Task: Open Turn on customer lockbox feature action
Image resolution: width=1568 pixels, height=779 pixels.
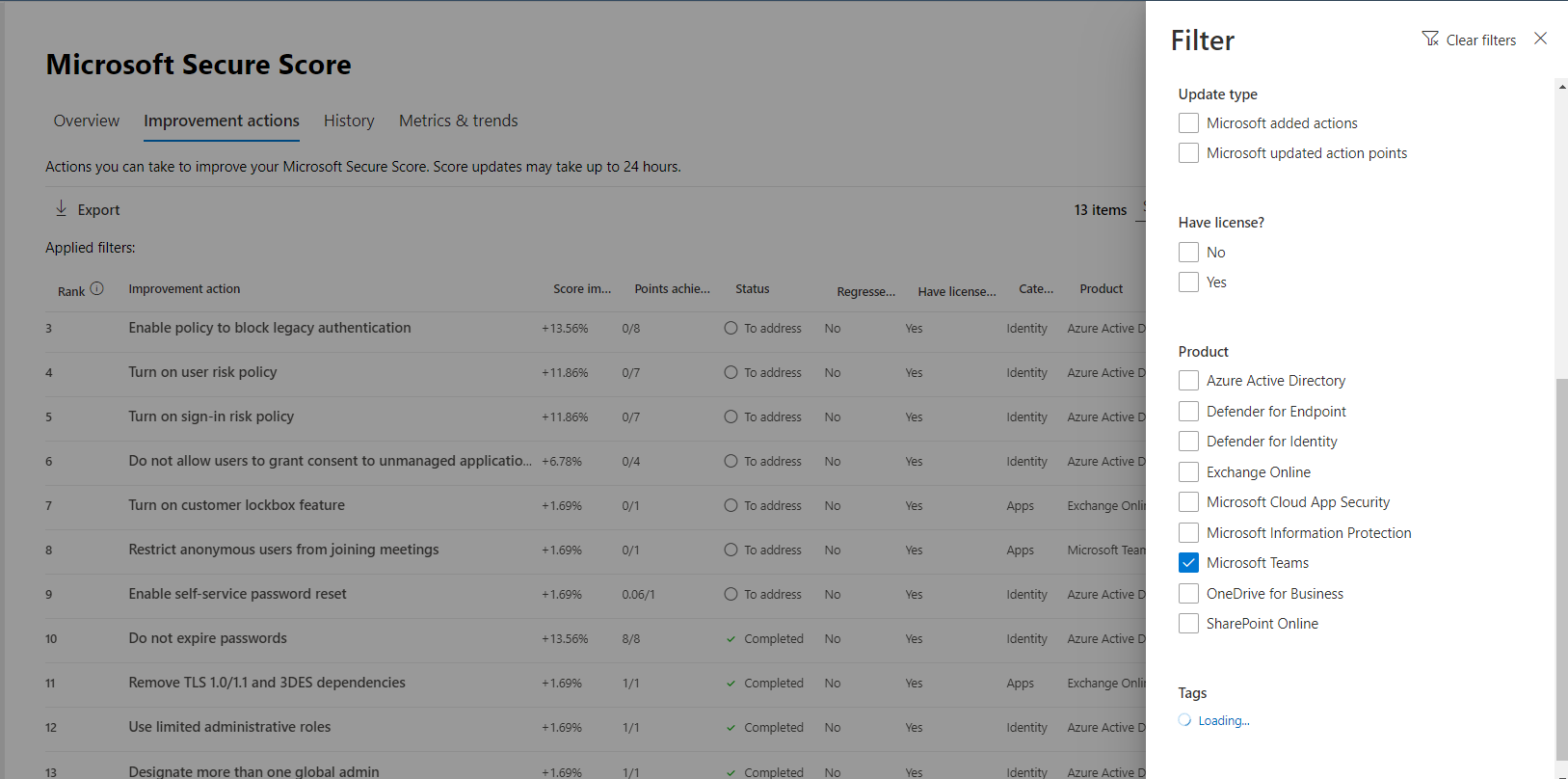Action: [236, 505]
